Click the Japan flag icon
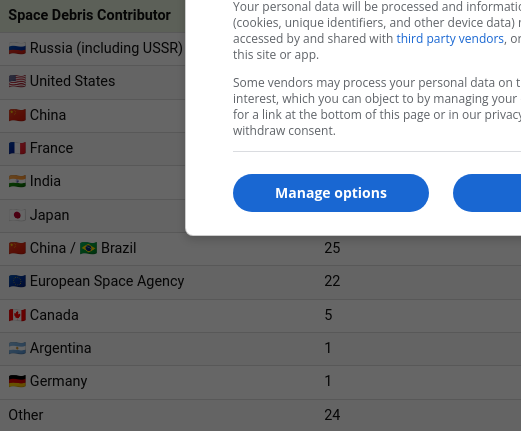 [x=17, y=215]
